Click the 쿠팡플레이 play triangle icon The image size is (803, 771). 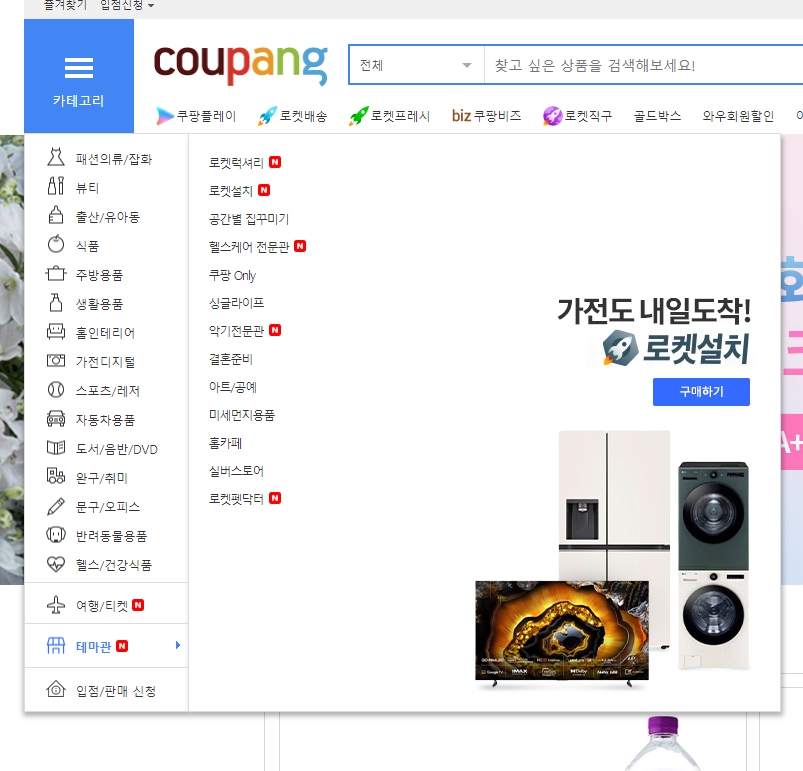(x=164, y=116)
